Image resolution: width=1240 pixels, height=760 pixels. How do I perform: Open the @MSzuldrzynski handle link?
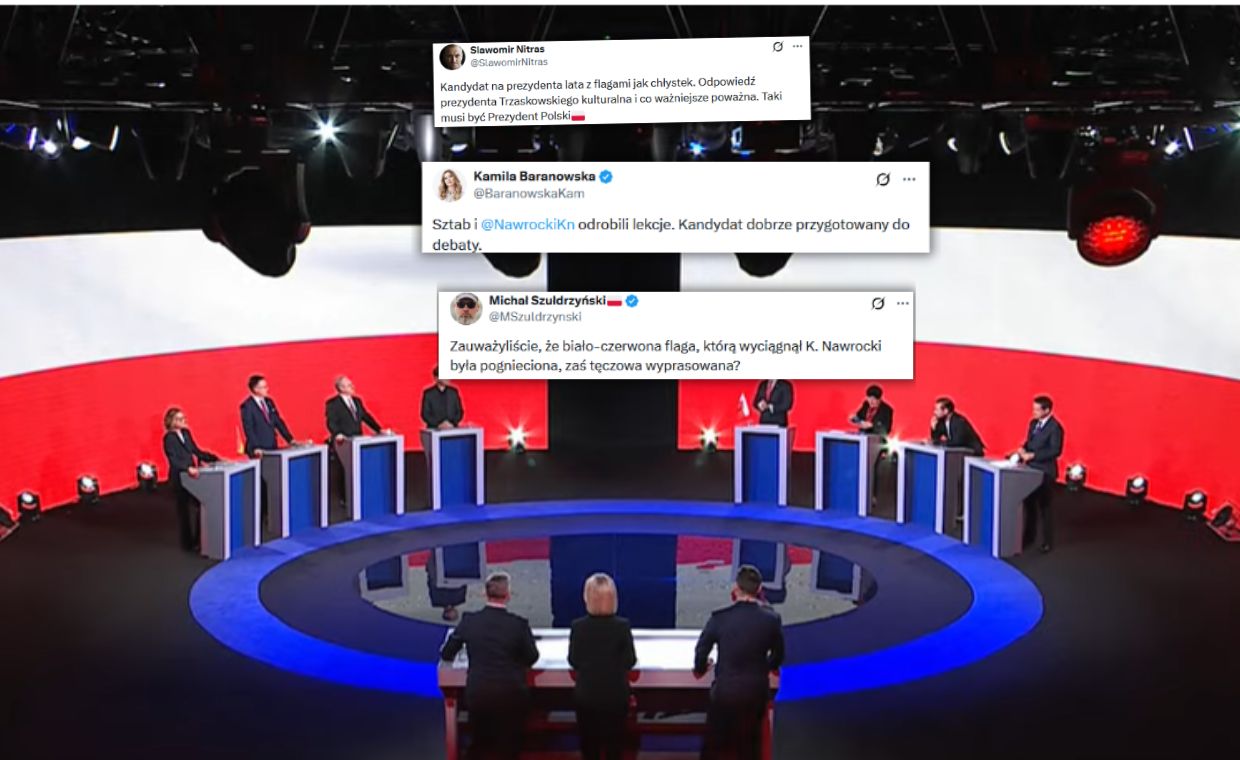tap(535, 317)
